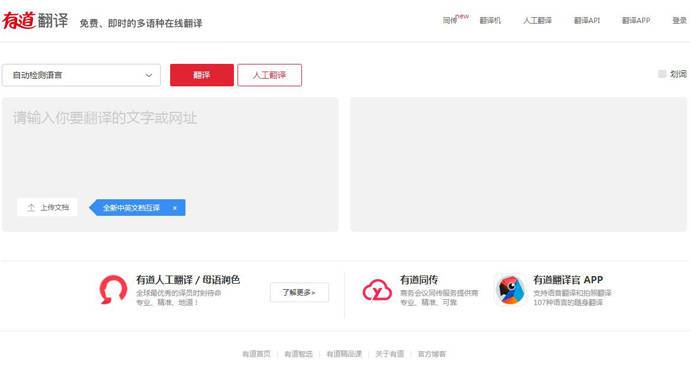This screenshot has height=366, width=690.
Task: Click the 有道翻译 logo
Action: tap(35, 20)
